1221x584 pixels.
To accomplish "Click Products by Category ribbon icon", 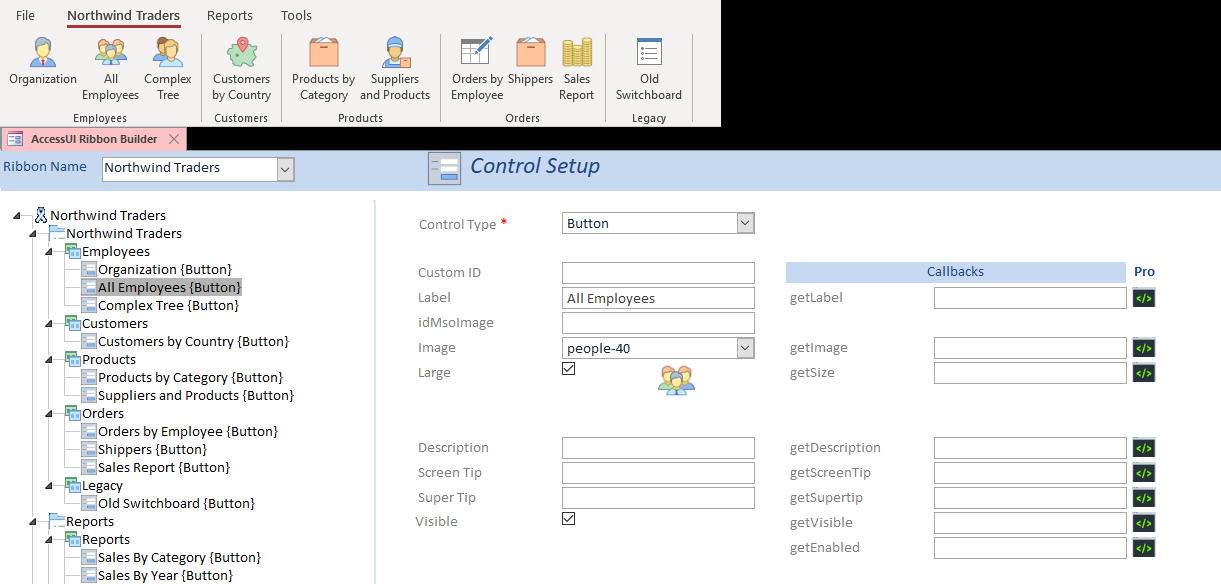I will click(x=323, y=52).
